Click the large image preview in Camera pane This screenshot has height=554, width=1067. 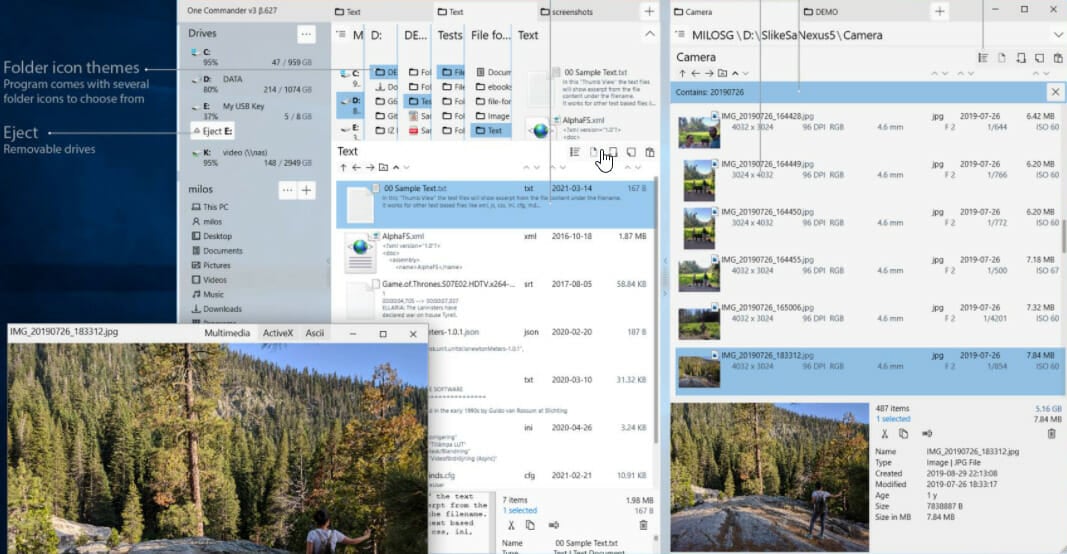pos(770,477)
